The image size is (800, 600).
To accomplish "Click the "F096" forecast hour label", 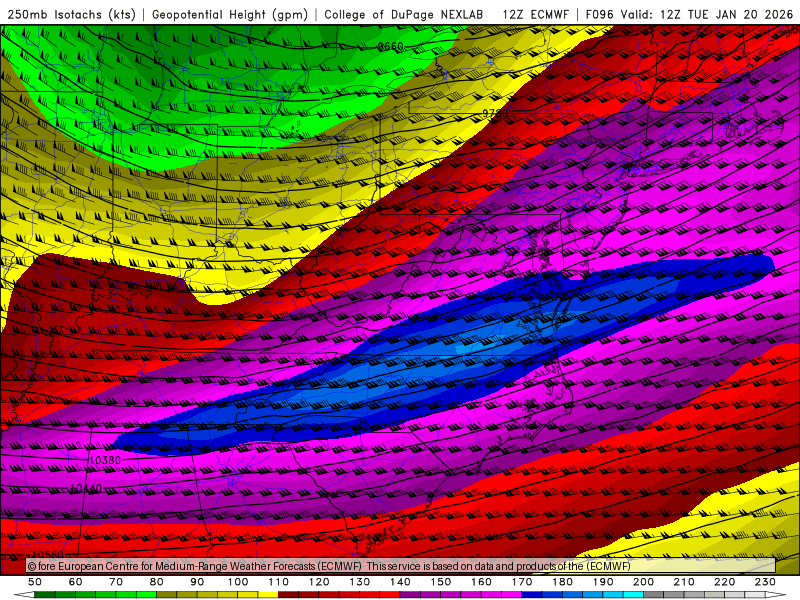I will [x=601, y=14].
